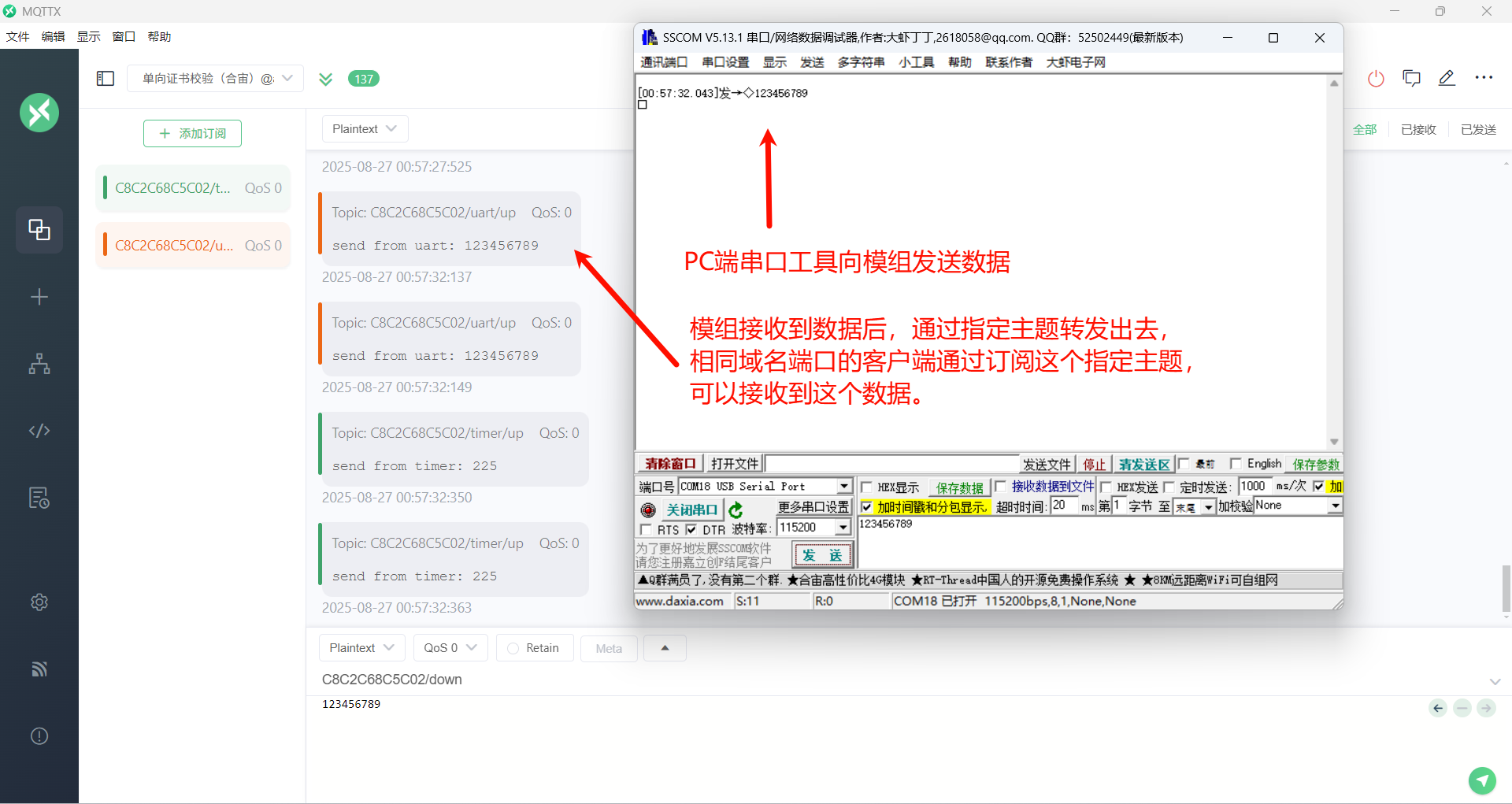The image size is (1512, 804).
Task: Toggle the DTR checkbox
Action: click(691, 529)
